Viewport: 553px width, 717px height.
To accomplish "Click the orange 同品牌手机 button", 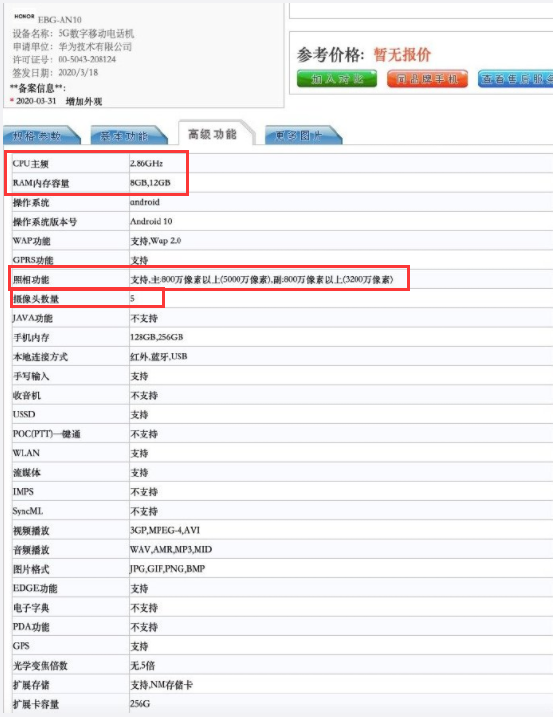I will [427, 79].
